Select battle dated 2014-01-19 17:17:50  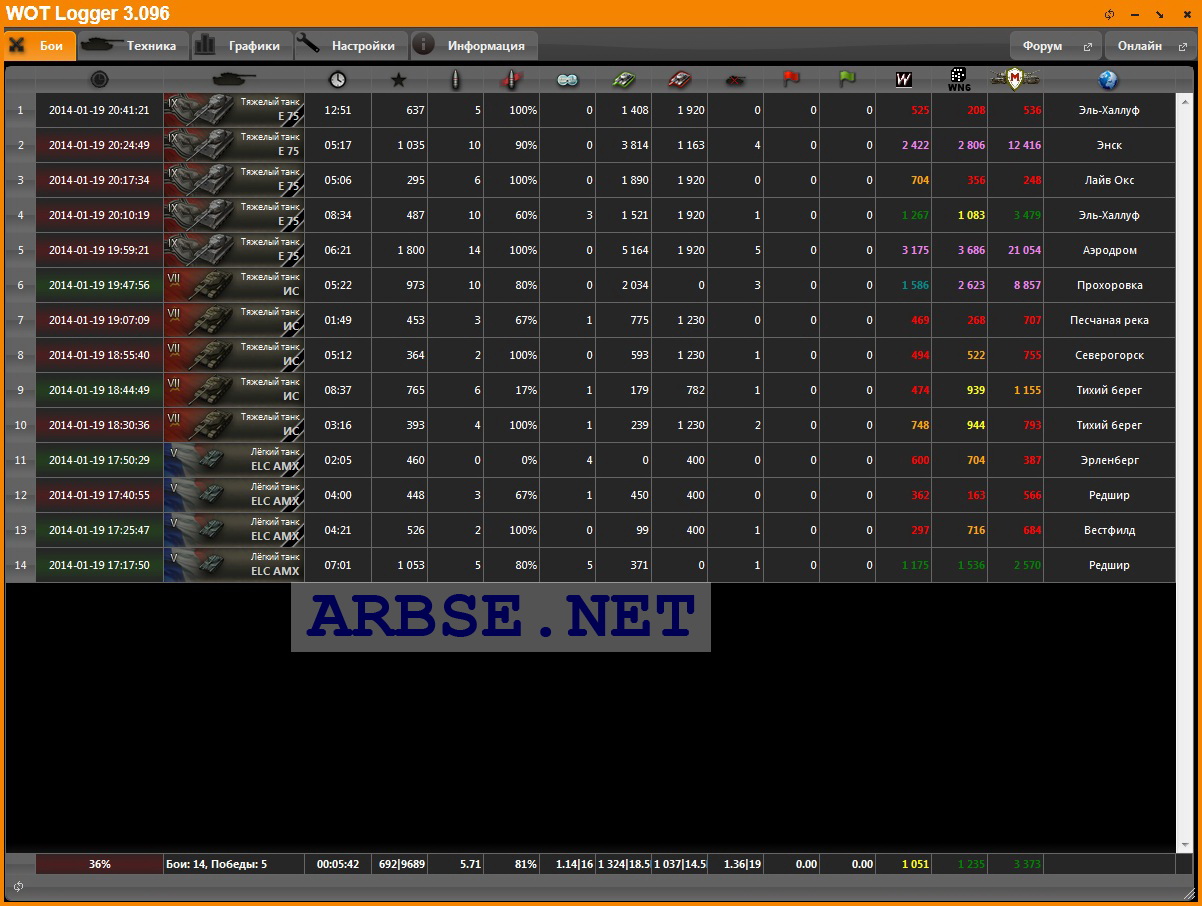click(99, 565)
